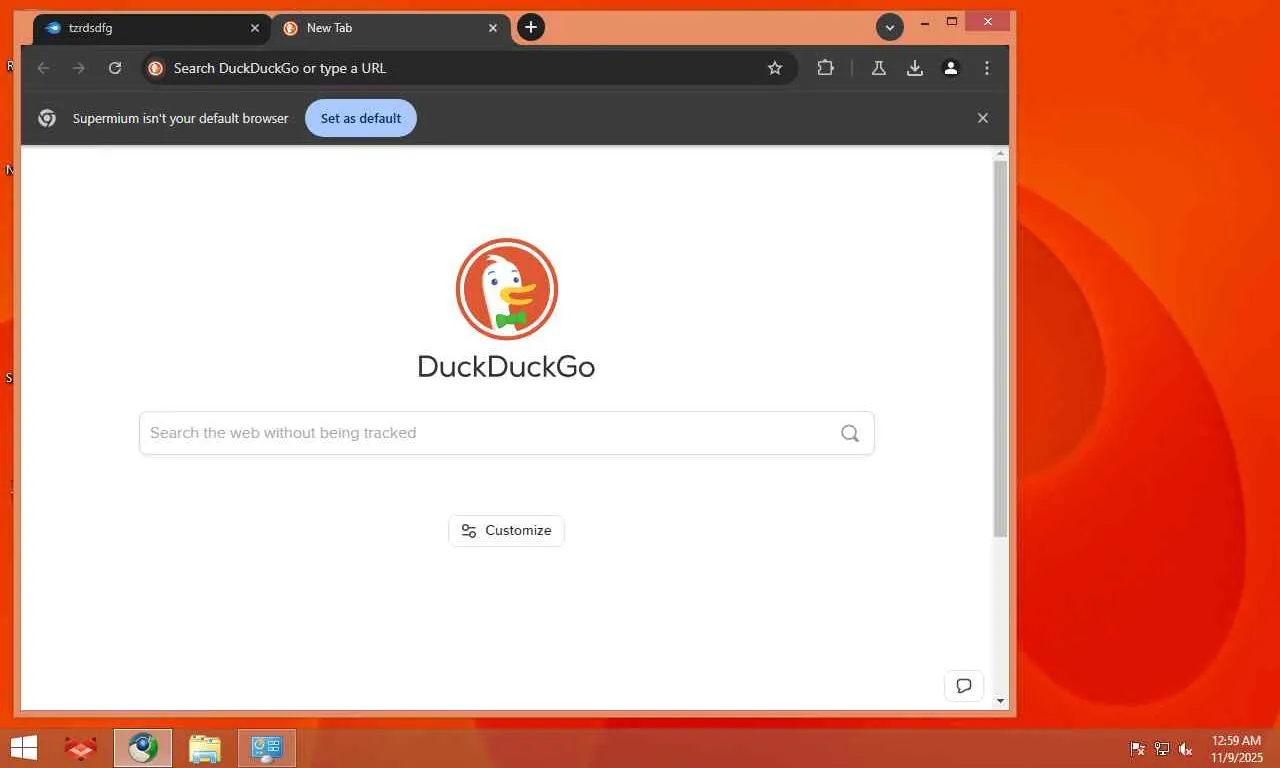Select the Supermium browser taskbar icon

click(143, 748)
